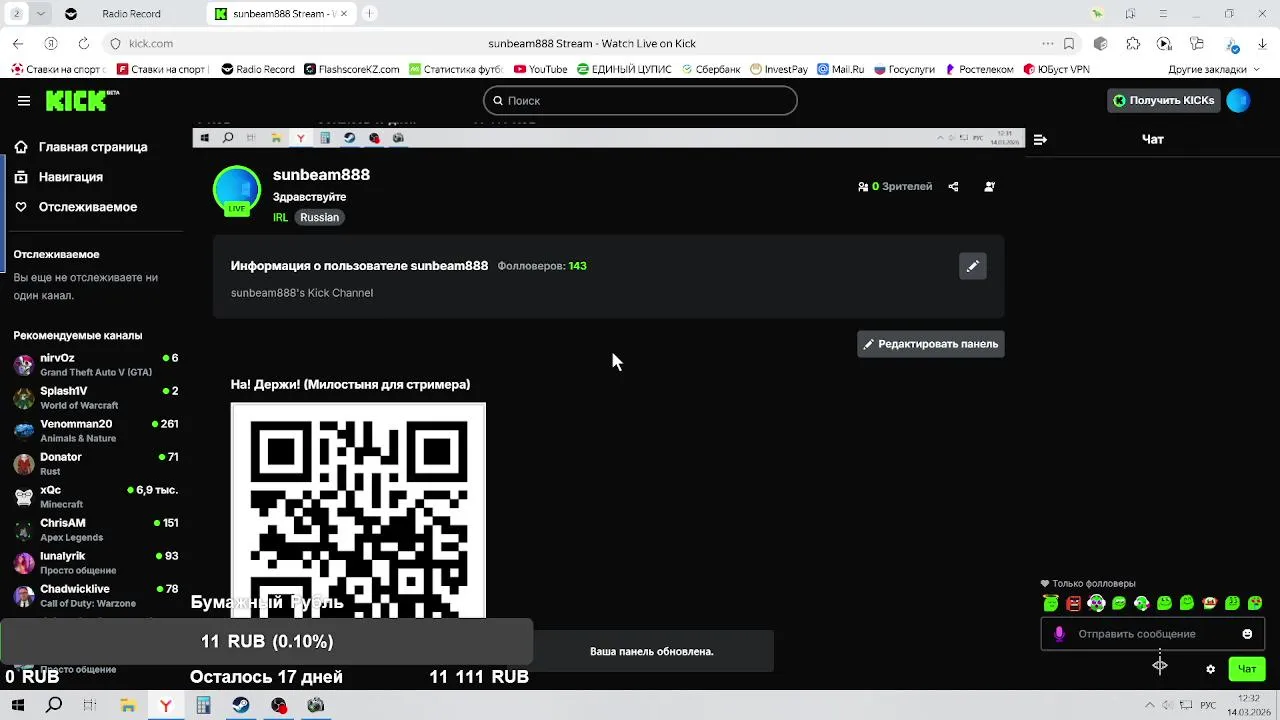
Task: Open recommended channel nirvOz
Action: coord(95,365)
